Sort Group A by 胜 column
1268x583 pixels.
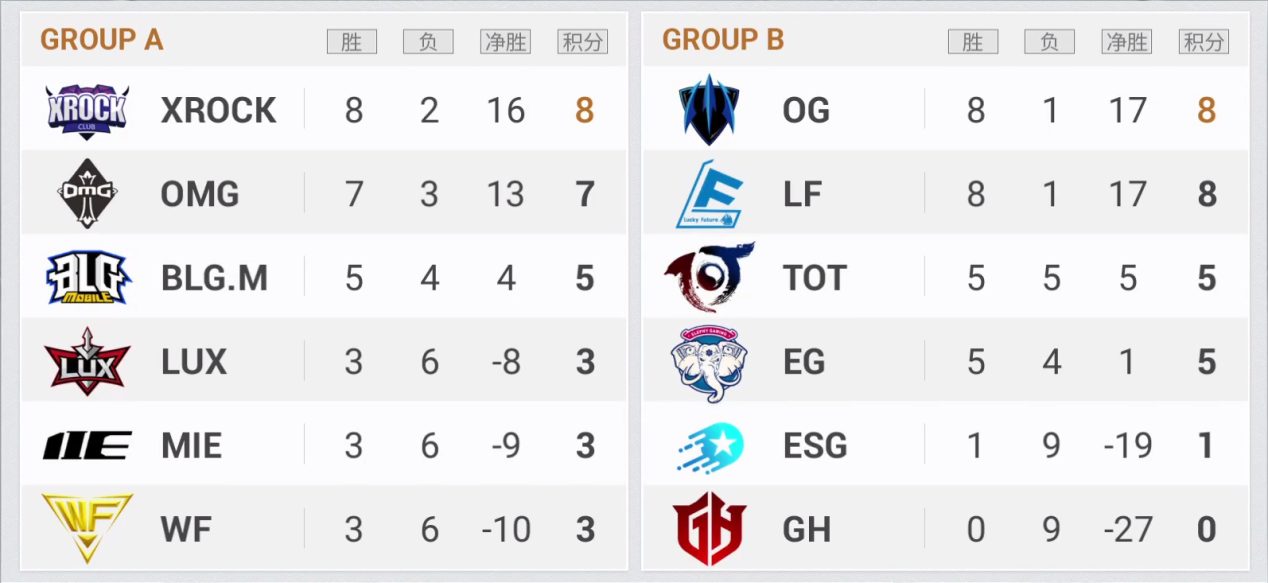click(352, 42)
